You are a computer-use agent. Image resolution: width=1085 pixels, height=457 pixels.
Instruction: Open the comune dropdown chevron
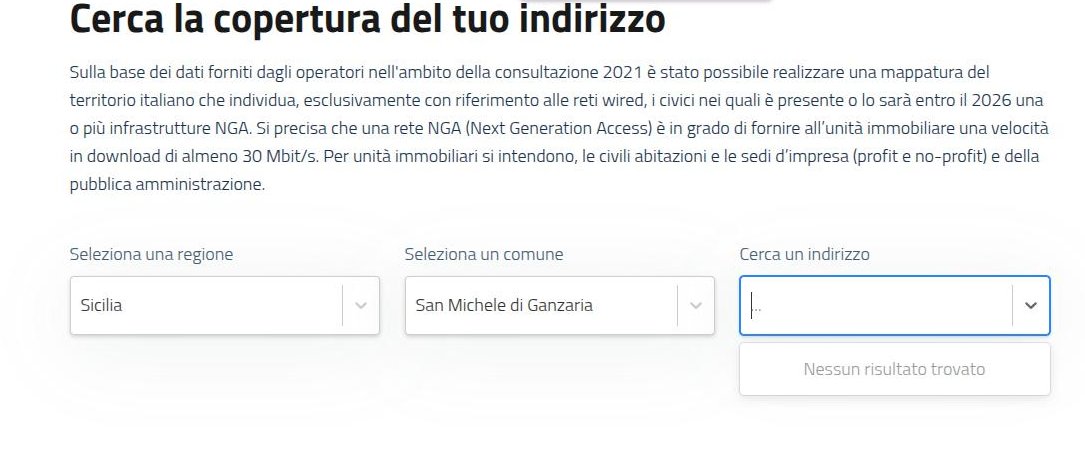[696, 305]
